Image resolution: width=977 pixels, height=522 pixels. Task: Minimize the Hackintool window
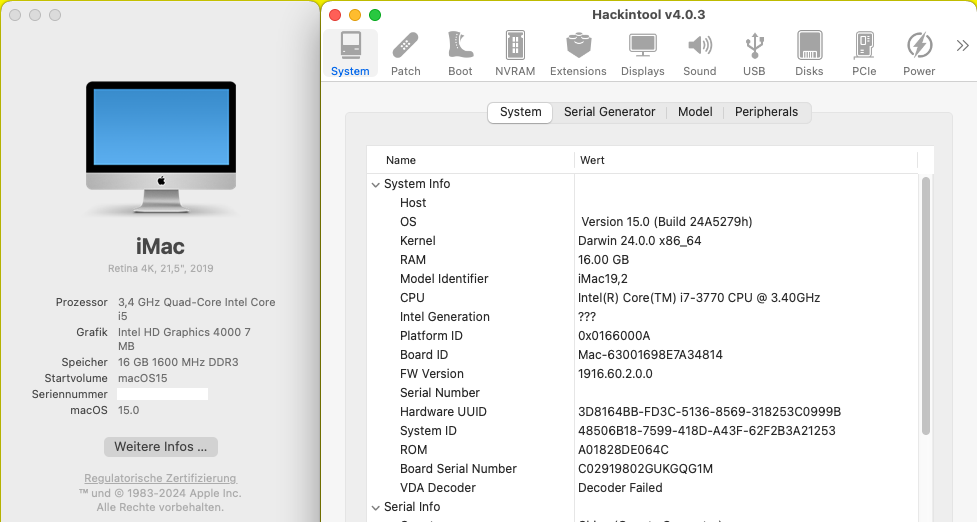[355, 15]
